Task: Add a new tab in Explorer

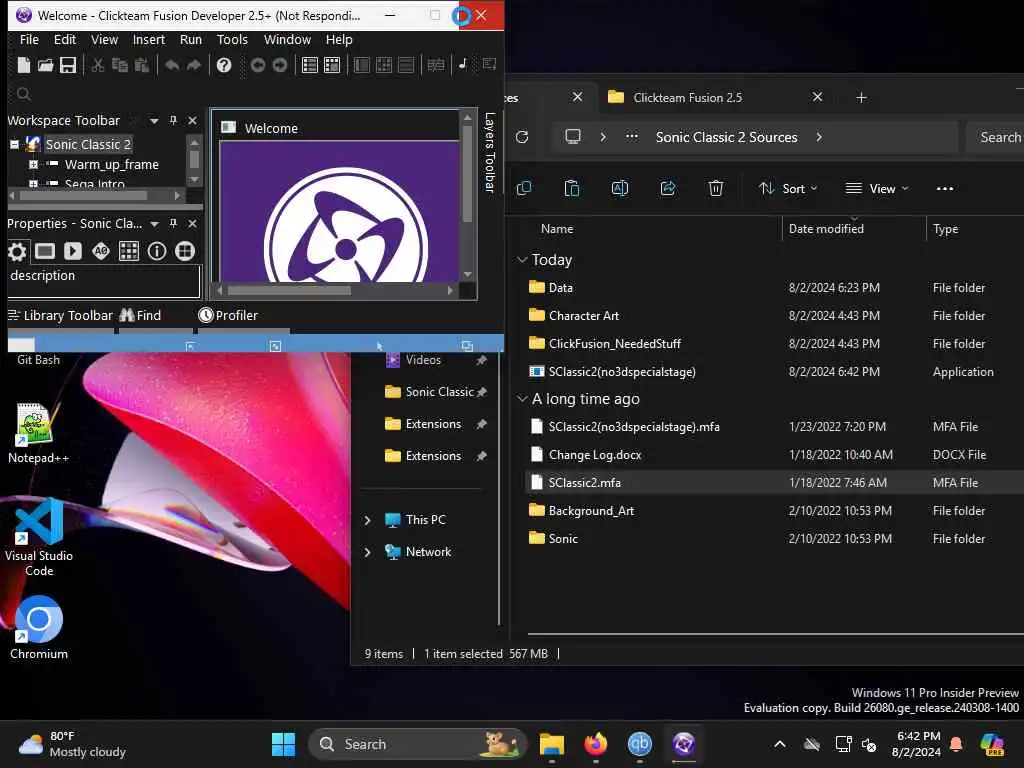Action: 861,97
